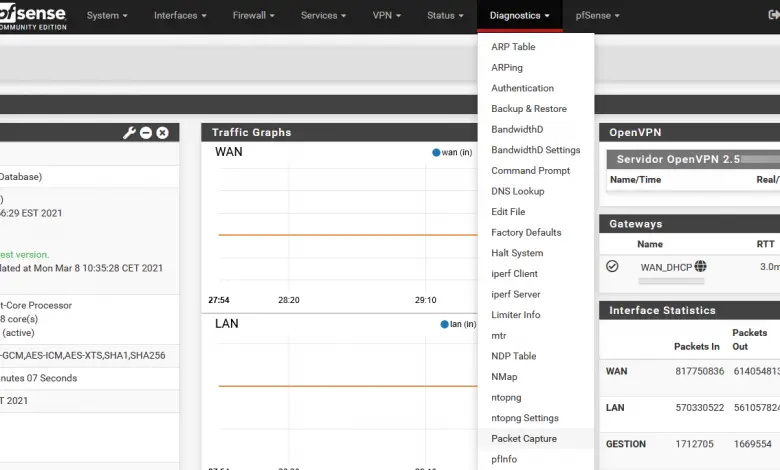Click WAN Packets In value 817750836

[699, 372]
